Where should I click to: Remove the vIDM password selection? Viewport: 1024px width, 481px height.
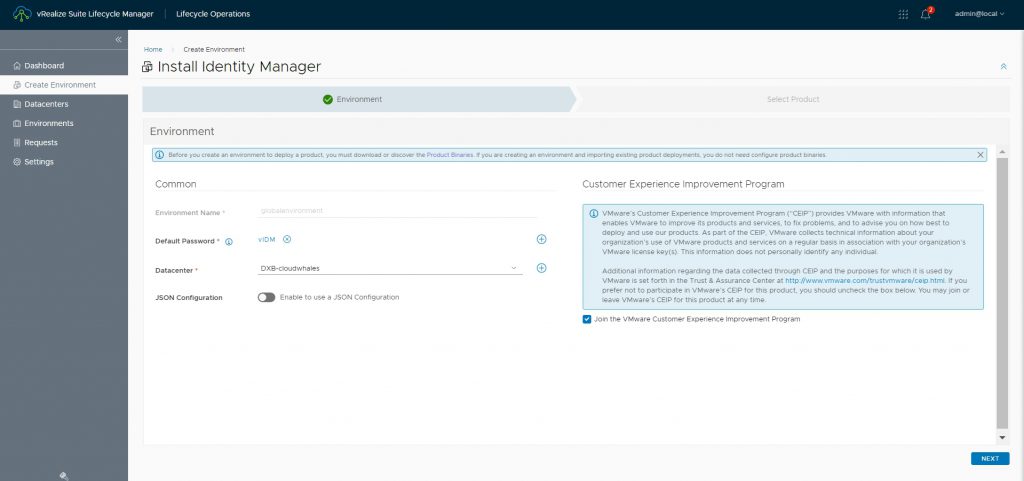(x=287, y=239)
